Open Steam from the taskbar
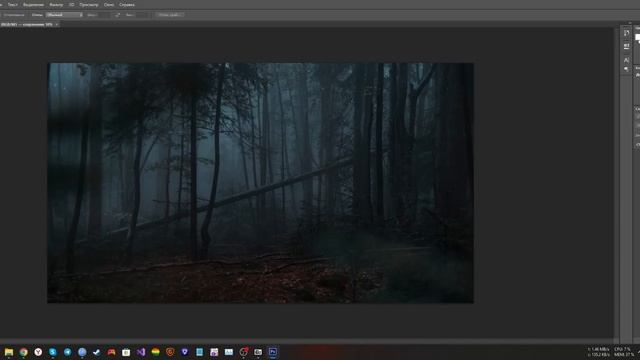This screenshot has height=360, width=640. 97,352
